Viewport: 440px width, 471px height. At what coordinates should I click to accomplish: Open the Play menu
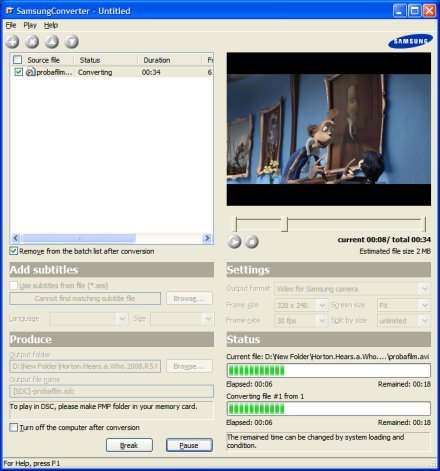point(30,25)
